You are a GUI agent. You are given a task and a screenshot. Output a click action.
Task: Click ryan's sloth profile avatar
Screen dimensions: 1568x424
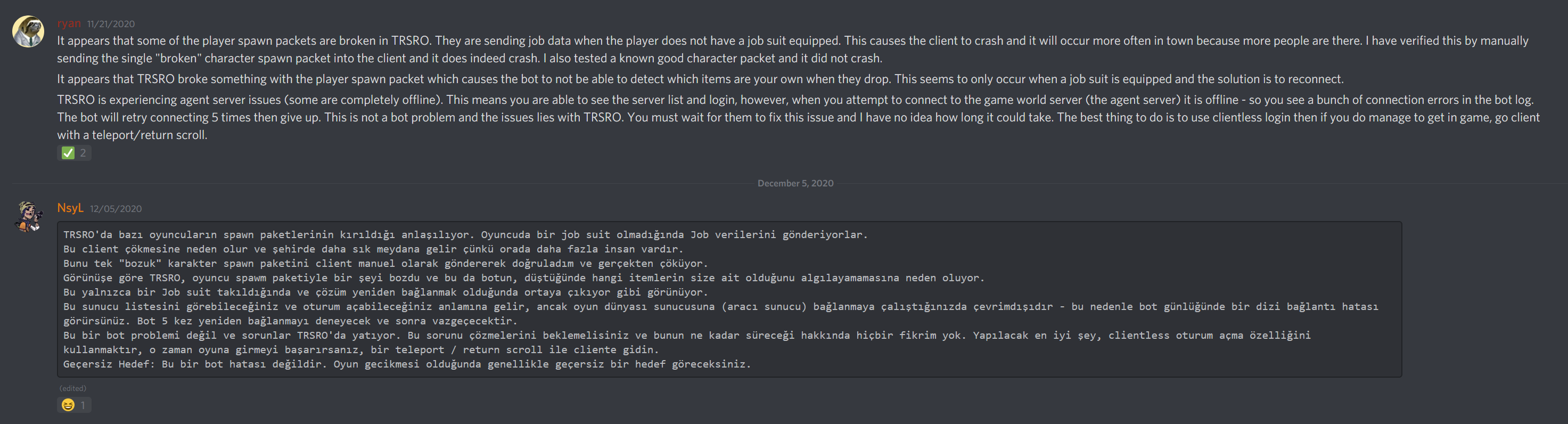(x=28, y=31)
